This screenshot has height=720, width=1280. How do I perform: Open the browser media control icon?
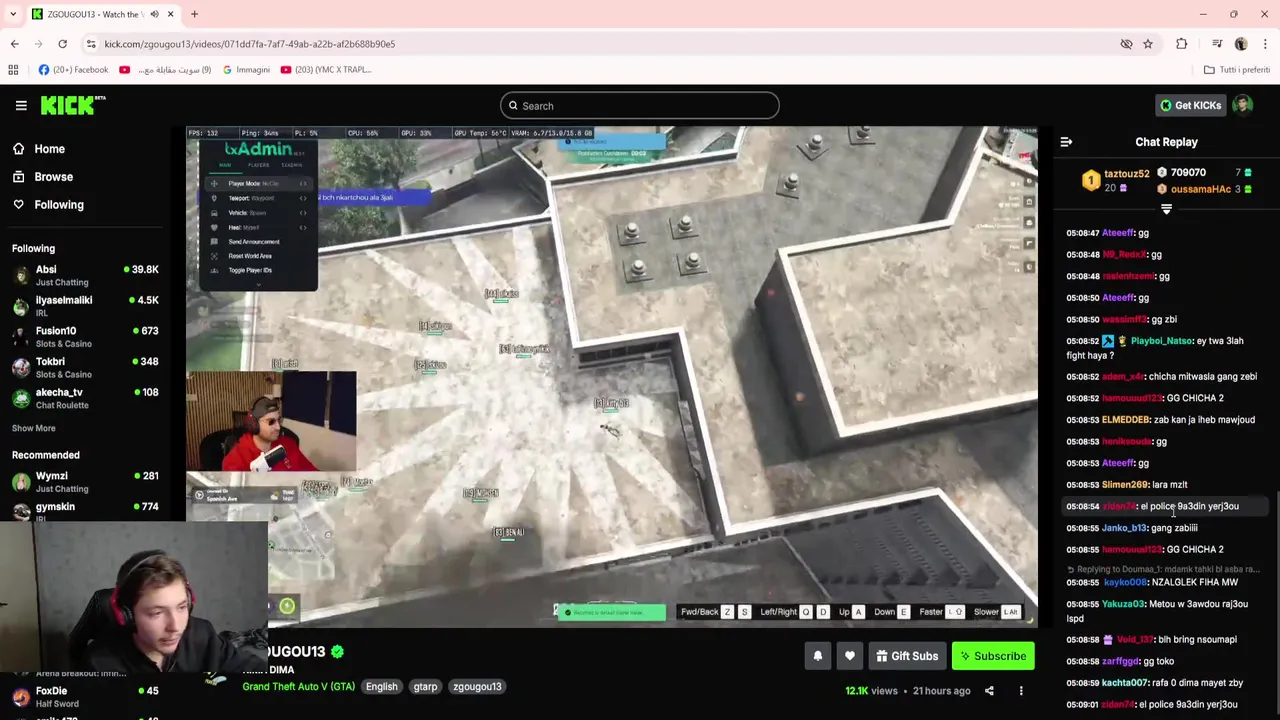[1217, 44]
